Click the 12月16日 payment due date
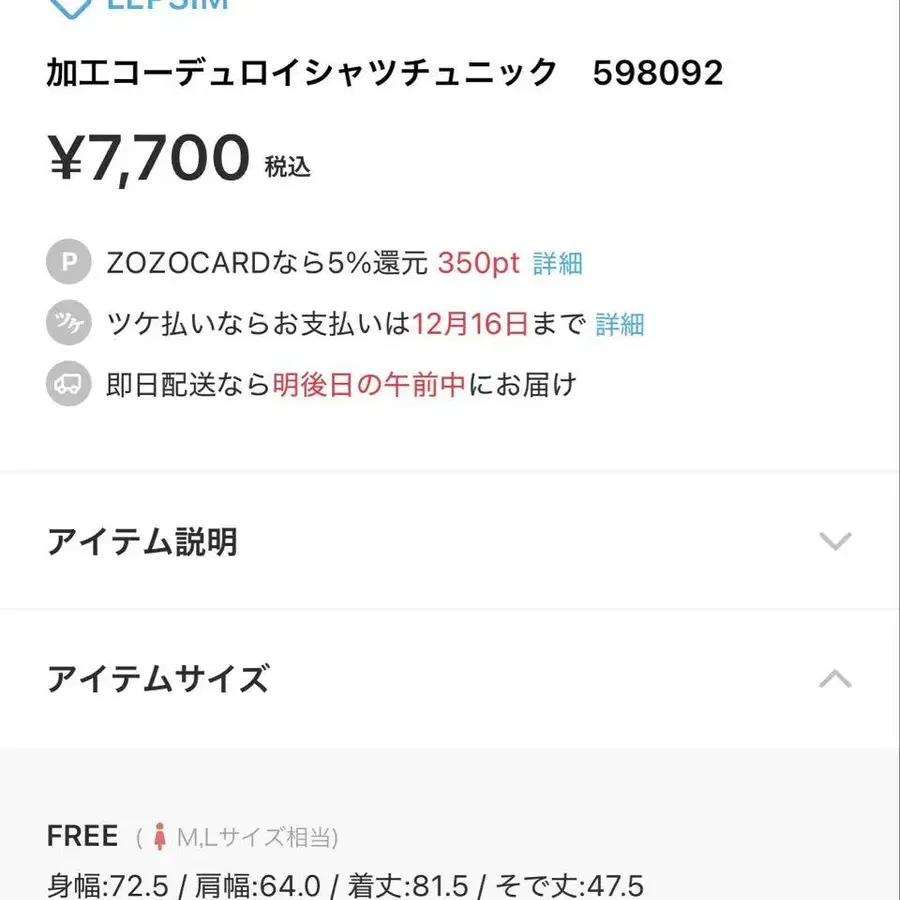This screenshot has width=900, height=900. tap(472, 324)
